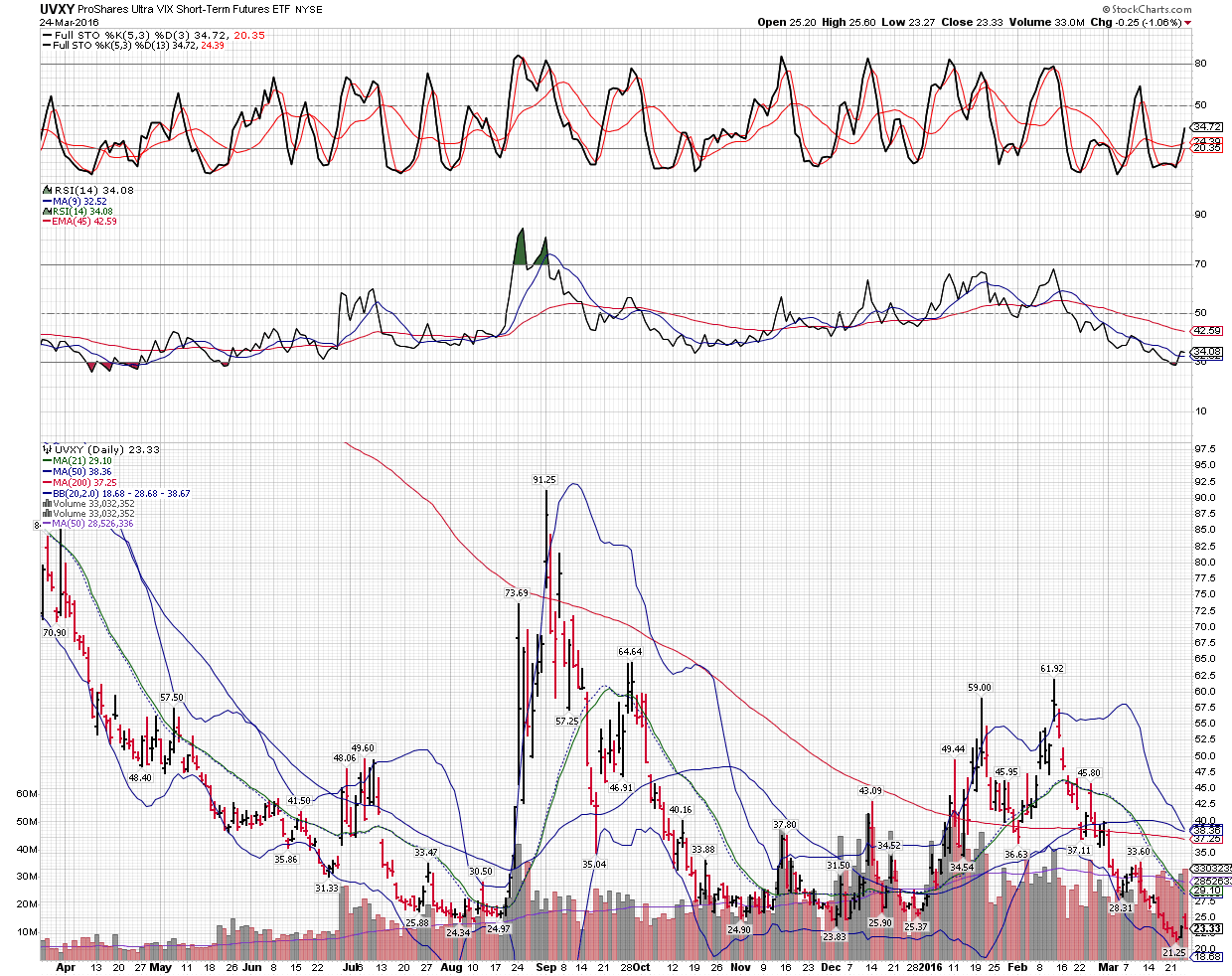
Task: Click the 43.09 December high label
Action: click(x=870, y=791)
